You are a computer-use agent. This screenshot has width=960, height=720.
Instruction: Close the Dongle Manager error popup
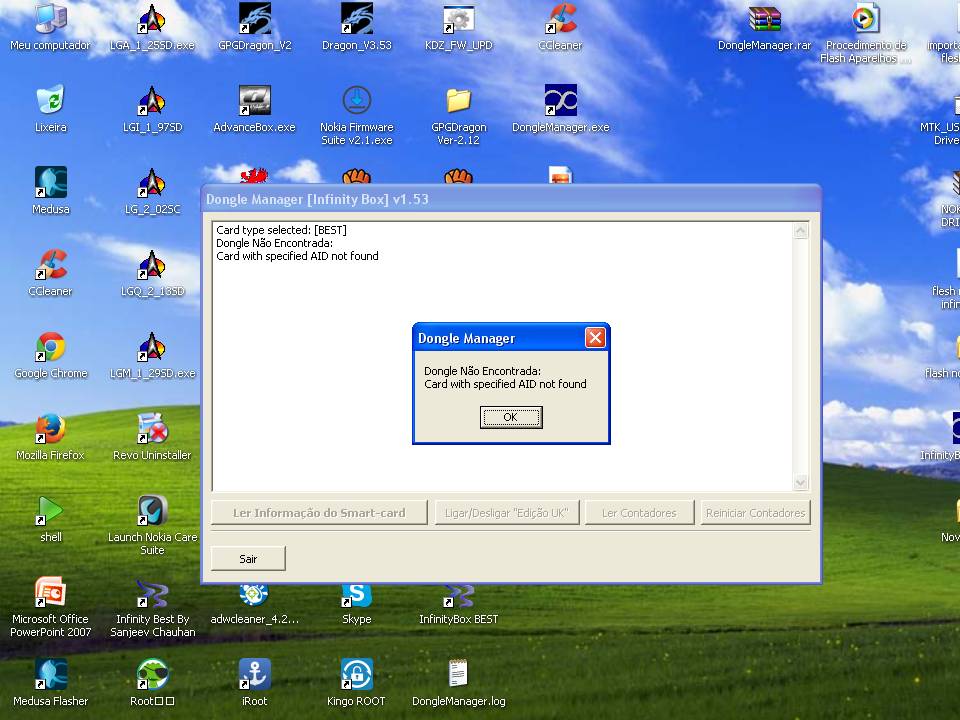[x=595, y=338]
